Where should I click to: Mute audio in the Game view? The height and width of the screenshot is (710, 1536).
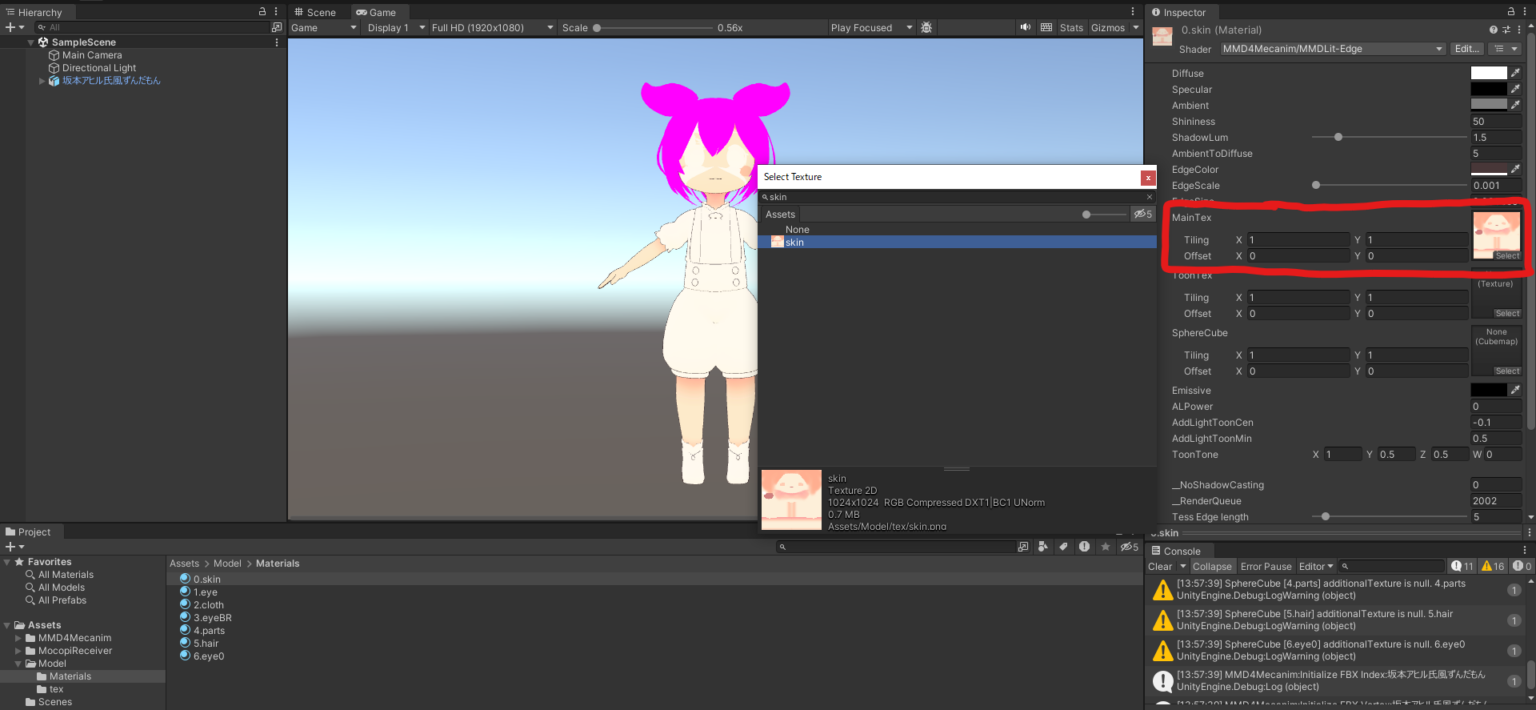coord(1026,27)
